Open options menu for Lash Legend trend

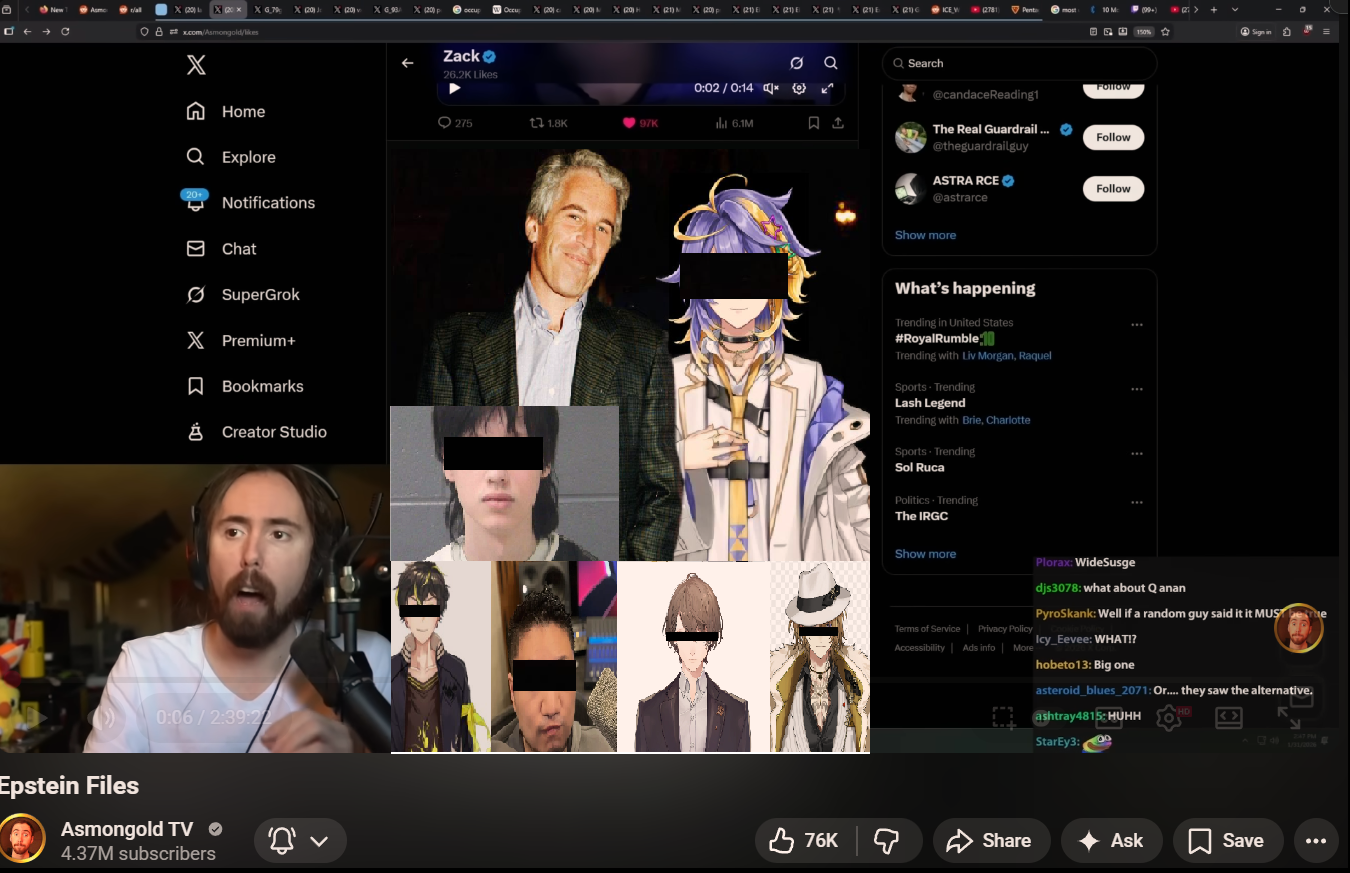tap(1136, 389)
